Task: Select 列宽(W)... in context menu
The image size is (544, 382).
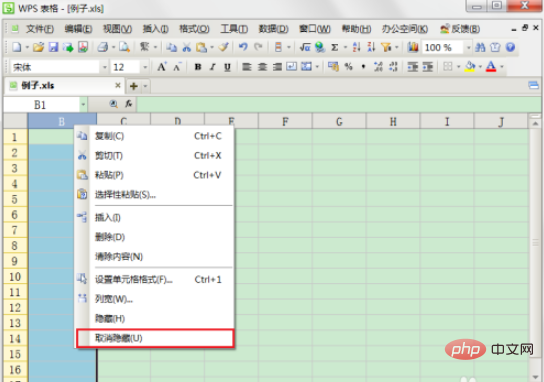Action: [x=155, y=299]
